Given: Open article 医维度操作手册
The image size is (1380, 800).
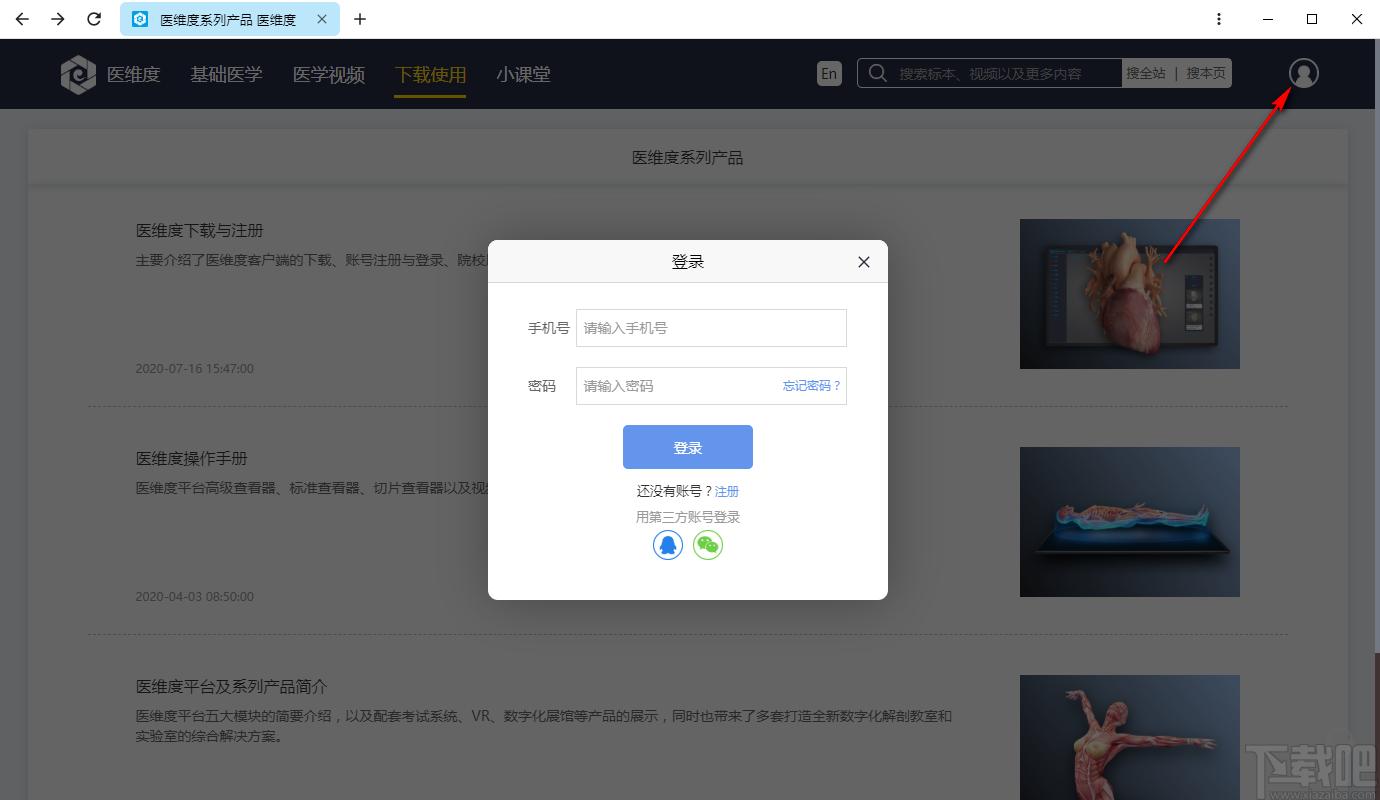Looking at the screenshot, I should (192, 459).
